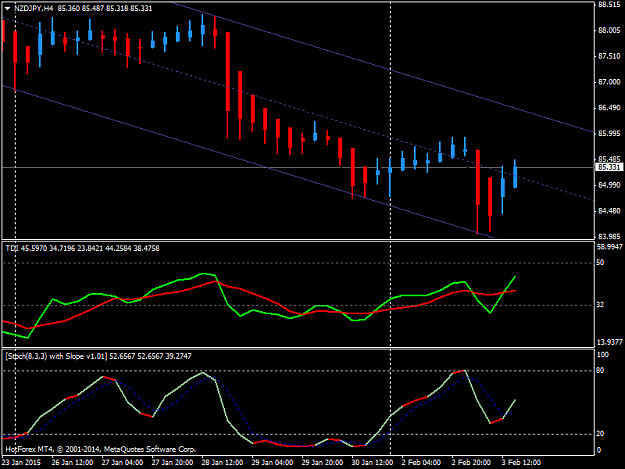625x469 pixels.
Task: Open the chart menu triangle beside NZDJPY
Action: tap(7, 8)
